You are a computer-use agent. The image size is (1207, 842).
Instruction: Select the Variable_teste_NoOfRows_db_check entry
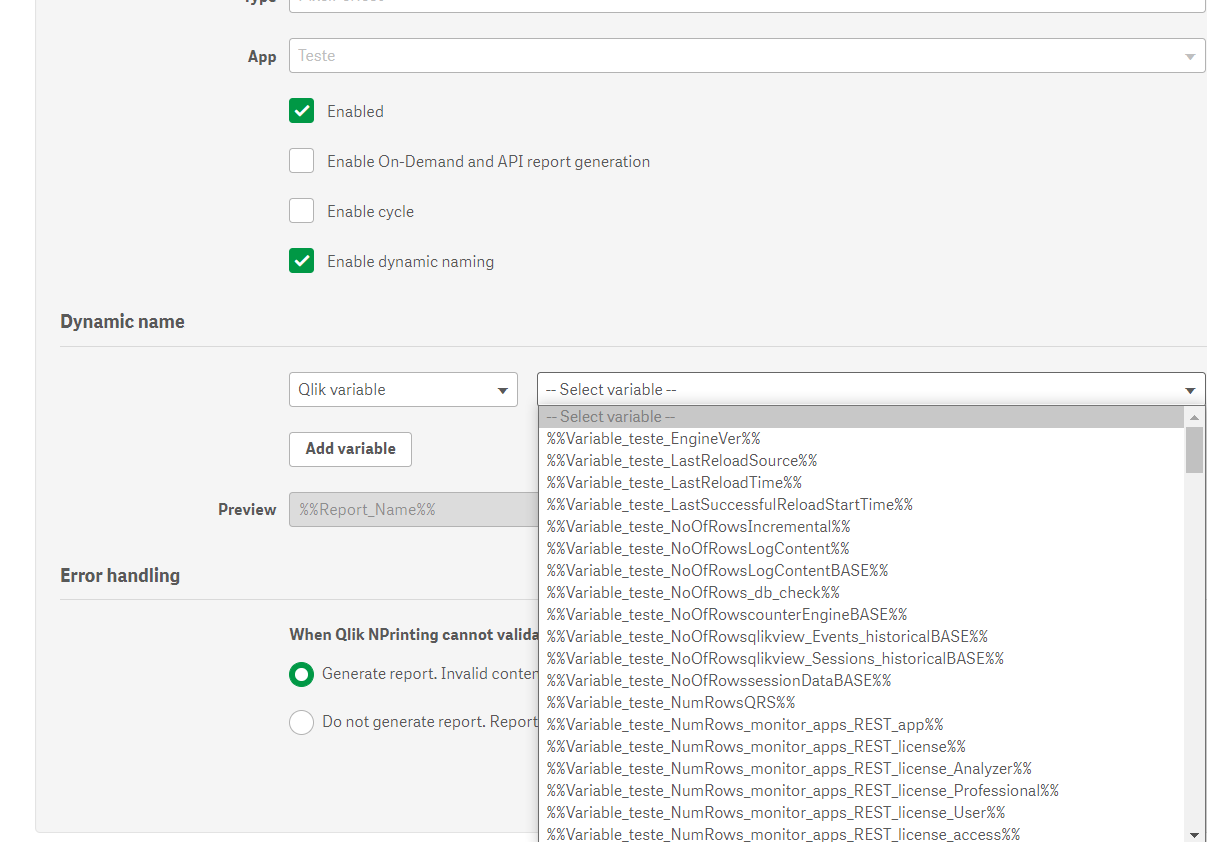[692, 592]
